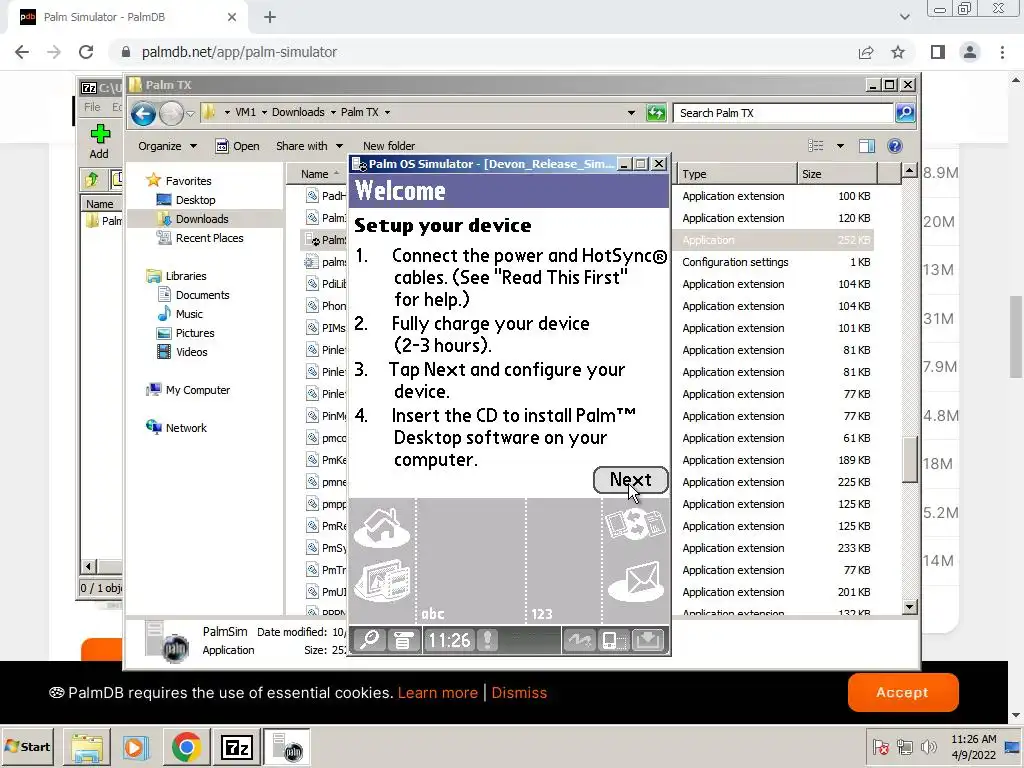Click the Add button in 7-Zip window
Image resolution: width=1024 pixels, height=768 pixels.
pos(99,142)
